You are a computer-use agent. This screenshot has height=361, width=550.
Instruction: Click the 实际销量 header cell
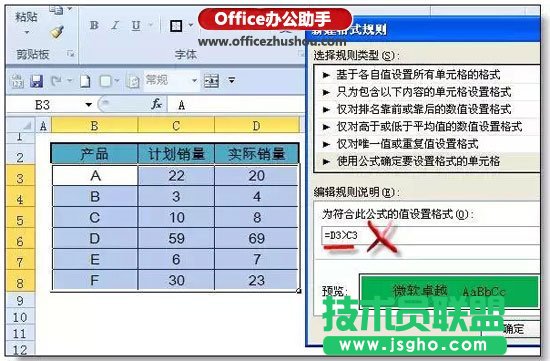(256, 154)
